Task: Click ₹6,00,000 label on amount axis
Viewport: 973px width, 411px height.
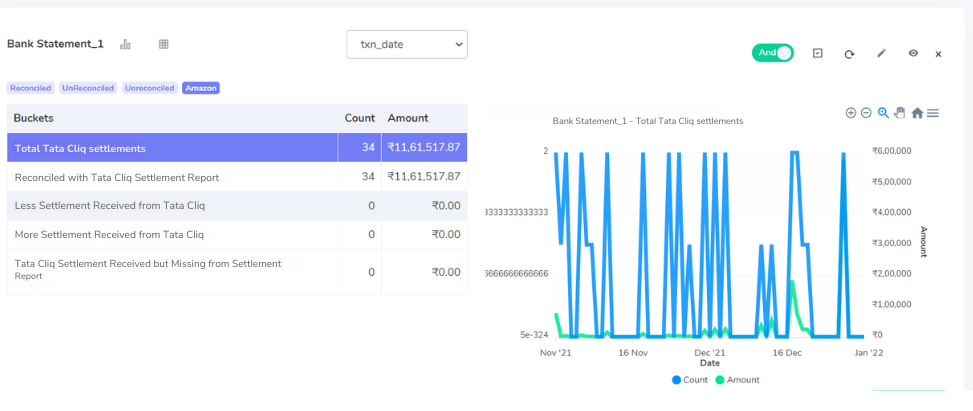Action: (x=891, y=151)
